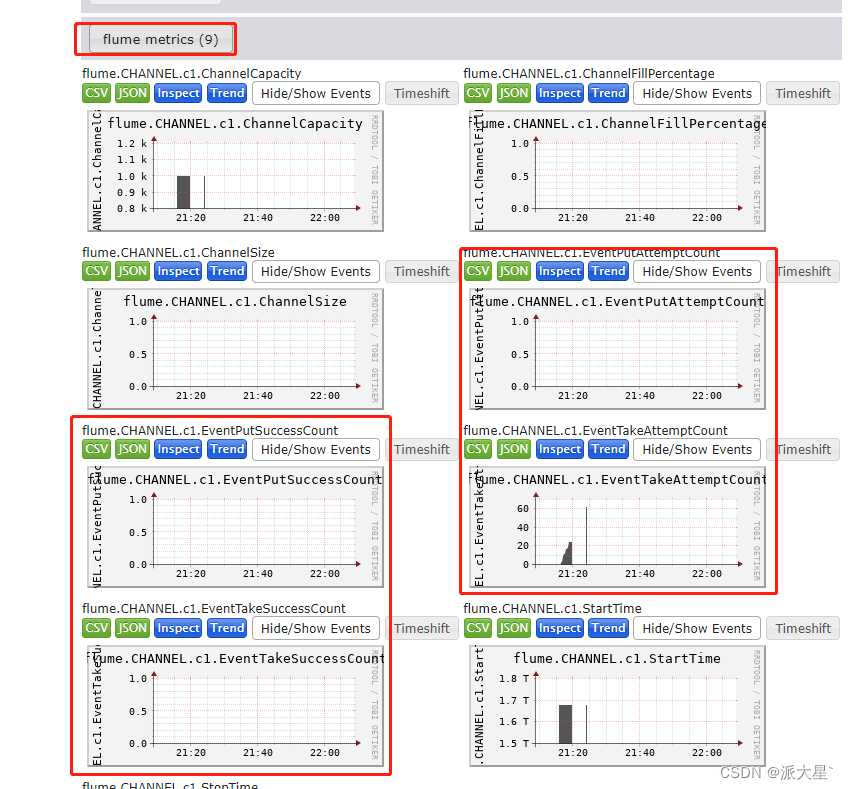Viewport: 848px width, 789px height.
Task: Open the StartTime graph image
Action: 618,706
